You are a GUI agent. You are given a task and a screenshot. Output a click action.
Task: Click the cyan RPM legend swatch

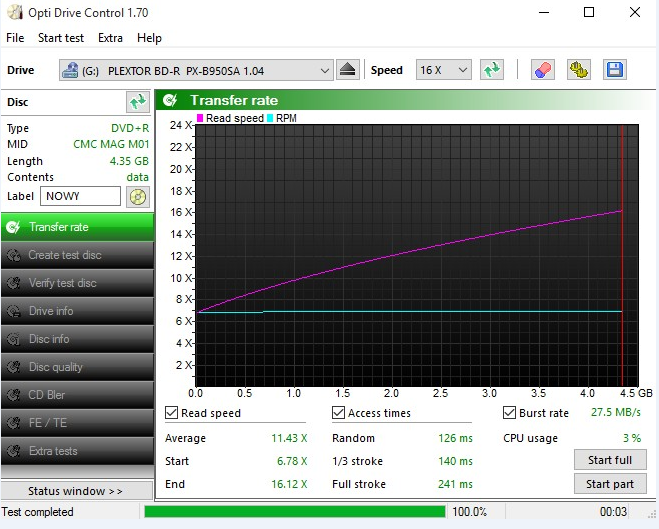[x=270, y=118]
